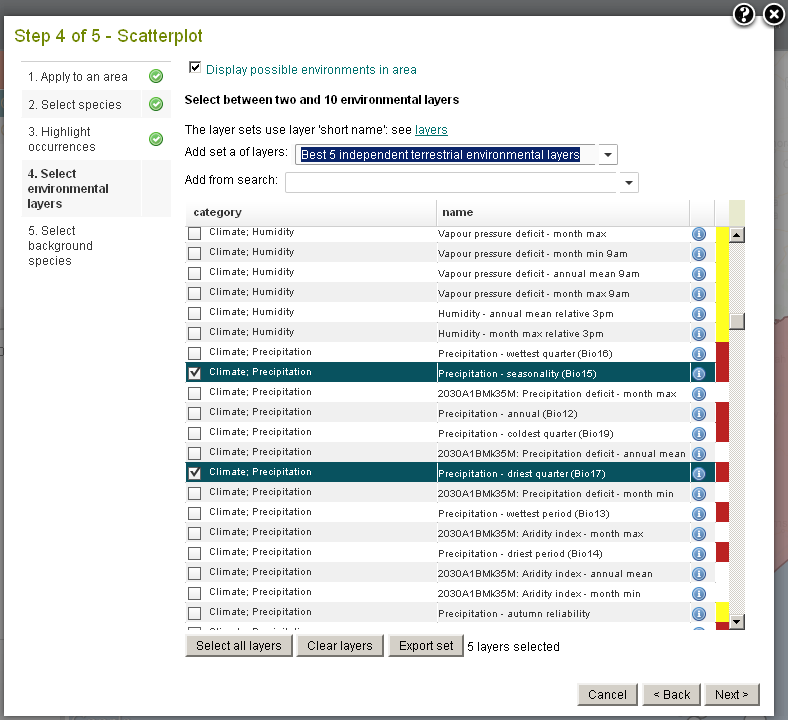This screenshot has height=720, width=788.
Task: Close the Scatterplot dialog with X icon
Action: [x=774, y=15]
